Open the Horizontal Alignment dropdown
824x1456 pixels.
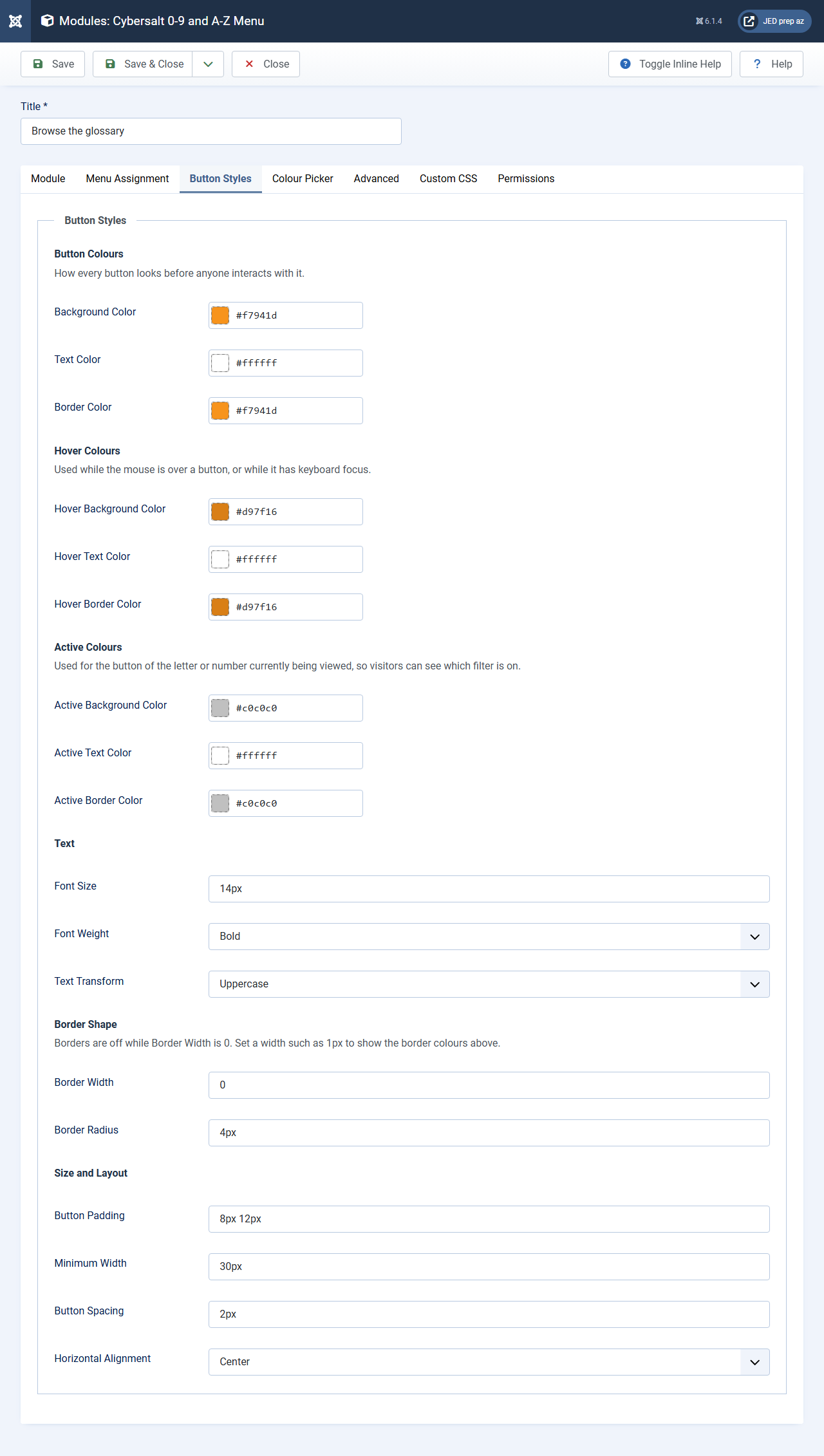489,1362
